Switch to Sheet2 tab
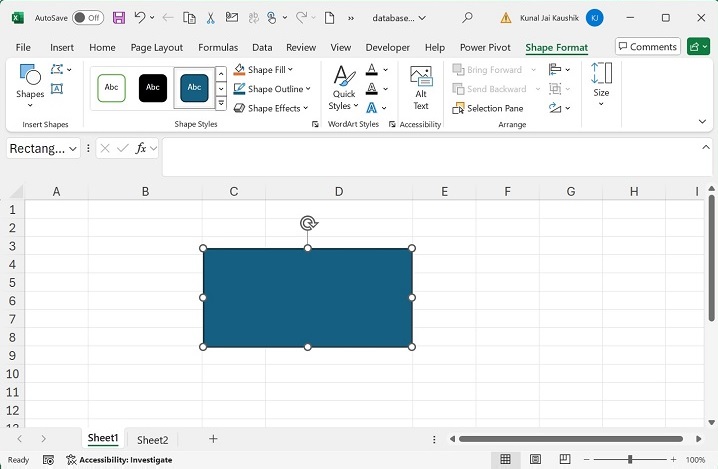The height and width of the screenshot is (469, 718). 152,440
